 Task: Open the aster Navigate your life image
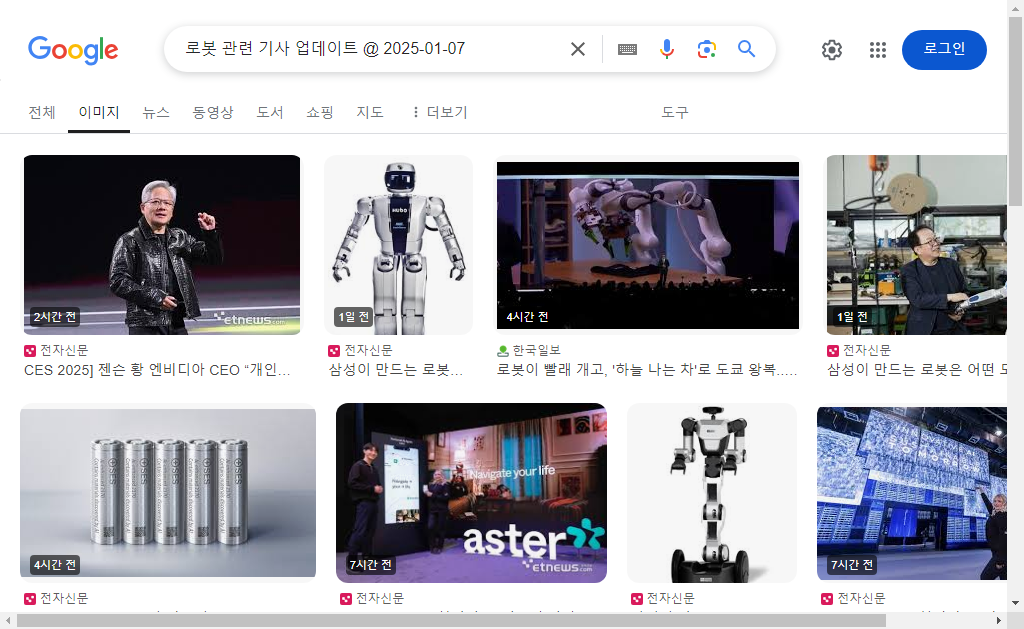coord(472,493)
